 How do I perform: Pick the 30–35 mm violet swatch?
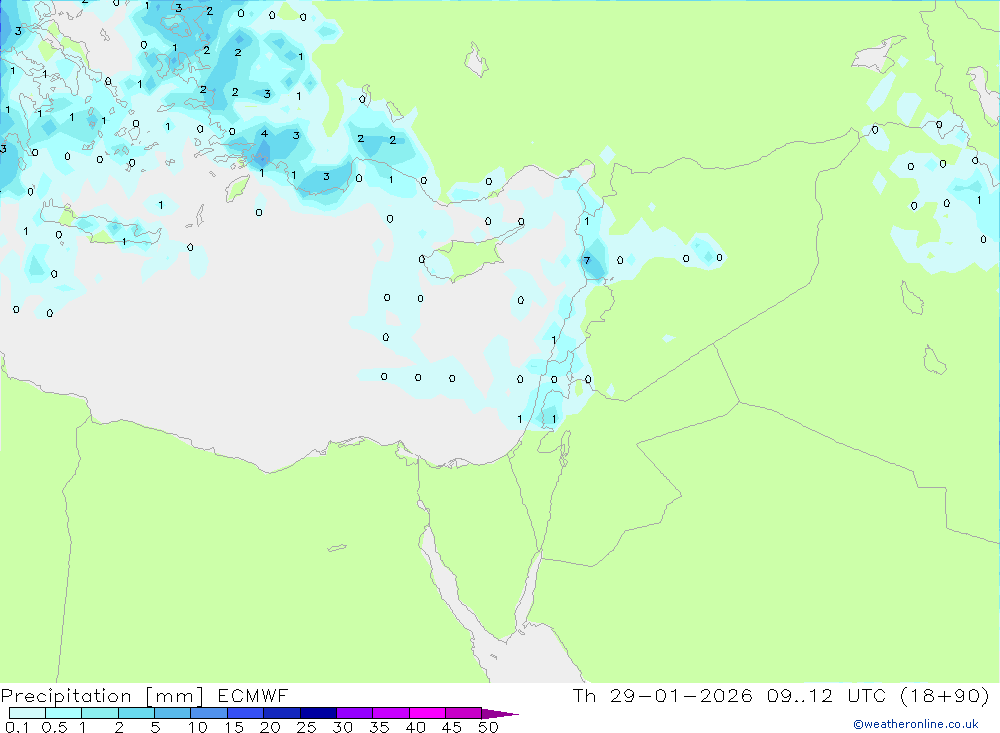[x=355, y=713]
